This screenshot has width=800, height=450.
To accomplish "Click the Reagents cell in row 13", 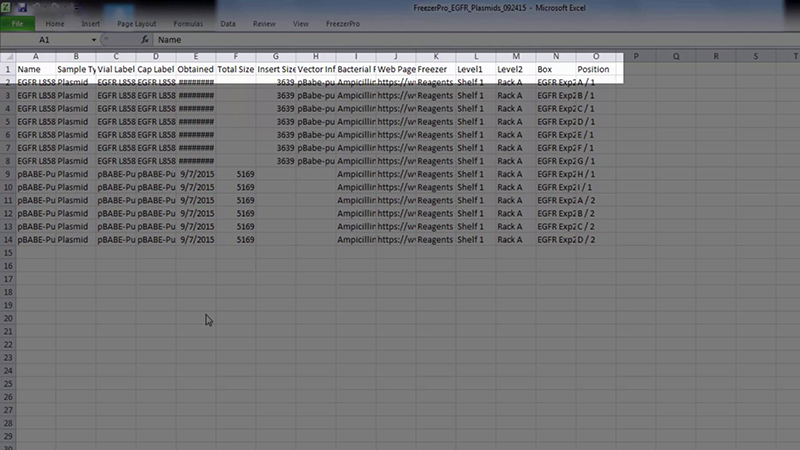I will 436,227.
